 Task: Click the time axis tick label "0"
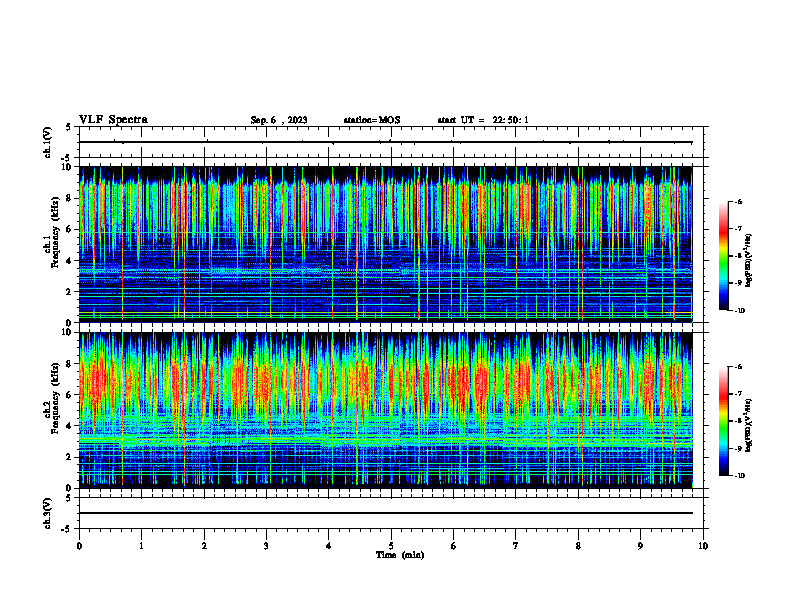79,546
